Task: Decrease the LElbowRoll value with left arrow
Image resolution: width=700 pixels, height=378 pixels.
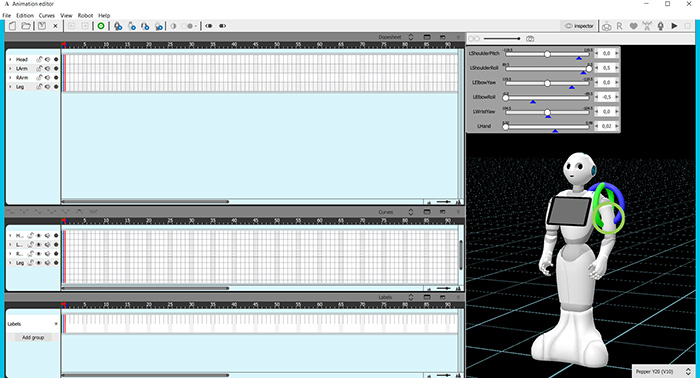Action: point(596,97)
